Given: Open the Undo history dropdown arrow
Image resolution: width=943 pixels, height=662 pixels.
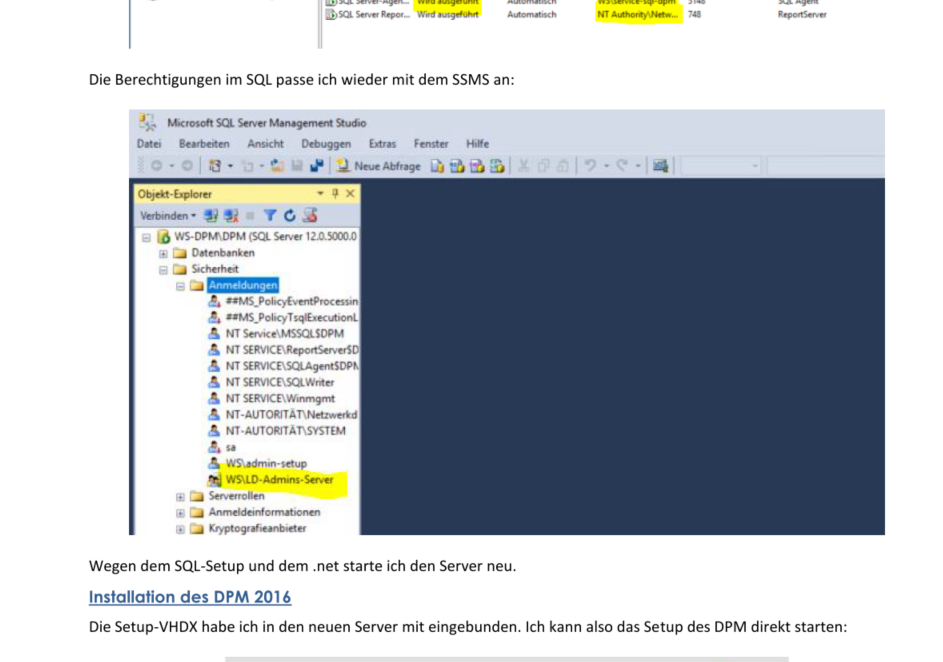Looking at the screenshot, I should tap(606, 166).
